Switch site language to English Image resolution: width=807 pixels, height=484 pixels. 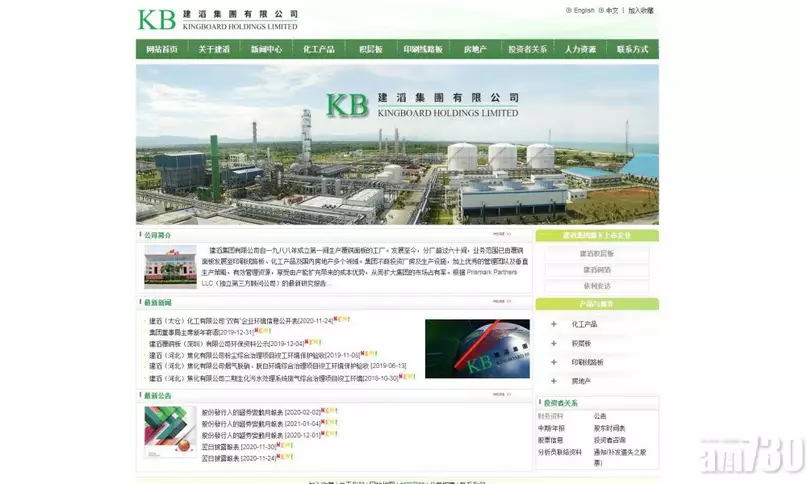pos(584,10)
